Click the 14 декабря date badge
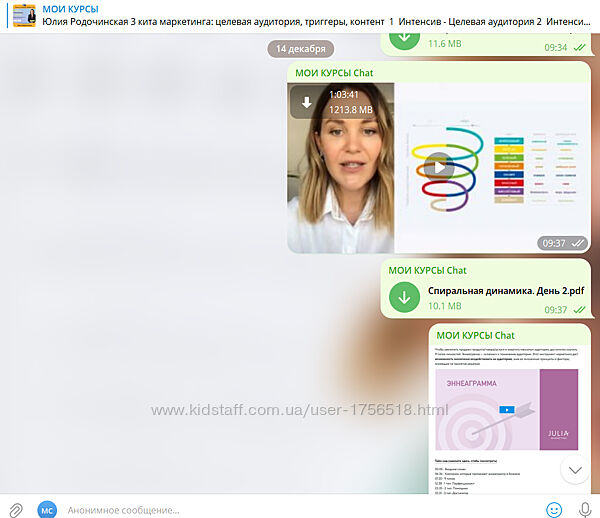This screenshot has width=600, height=518. pos(300,48)
